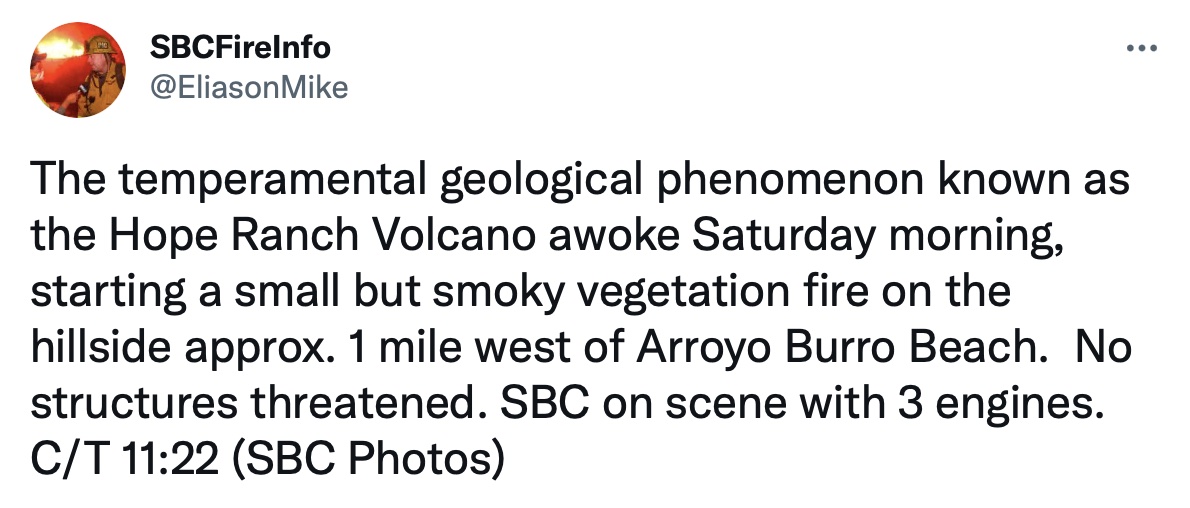Click the SBCFireInfo display name
1190x508 pixels.
click(x=239, y=46)
